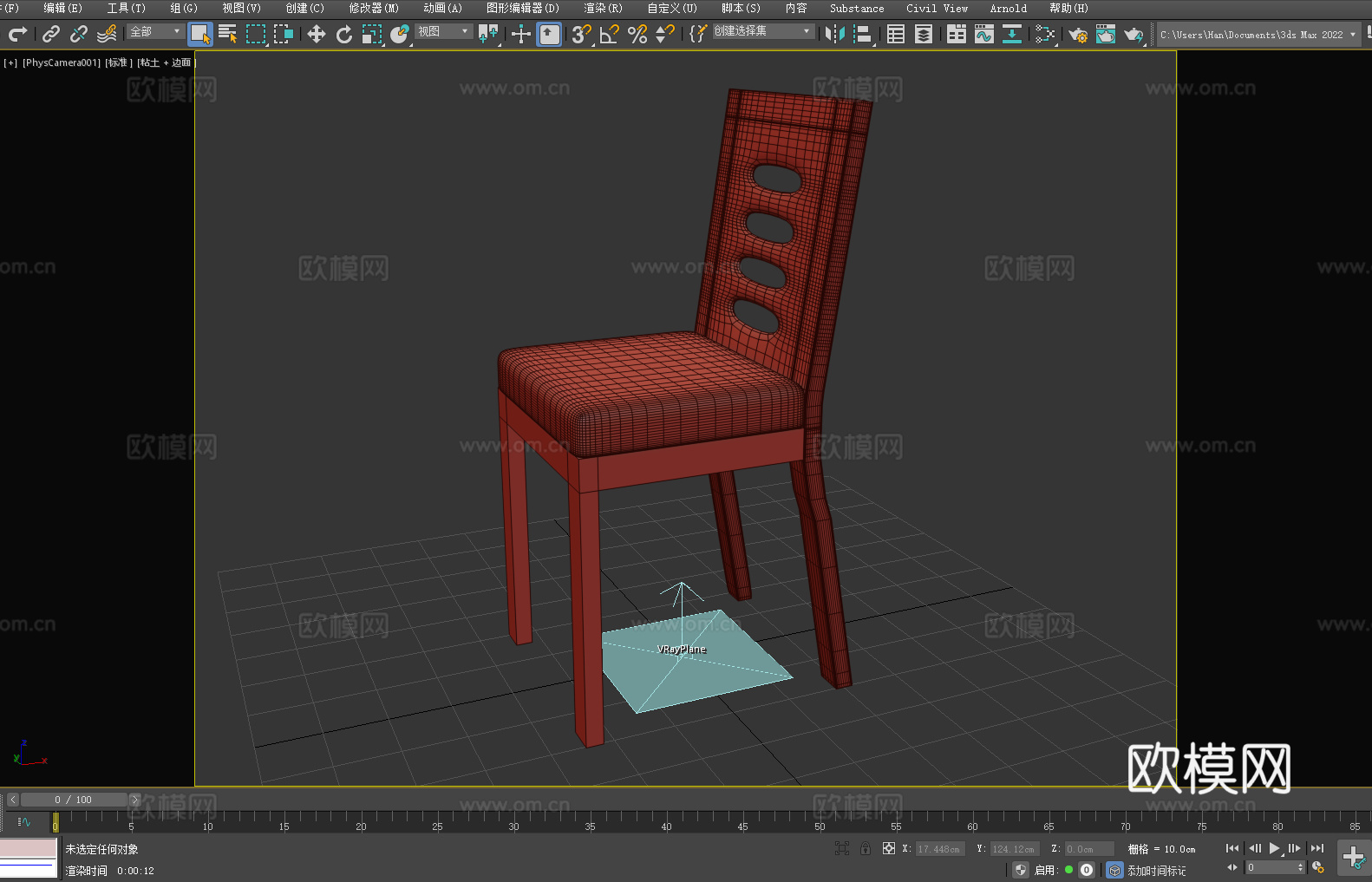Click the 0 / 100 time slider
Screen dimensions: 1372x882
[x=74, y=800]
